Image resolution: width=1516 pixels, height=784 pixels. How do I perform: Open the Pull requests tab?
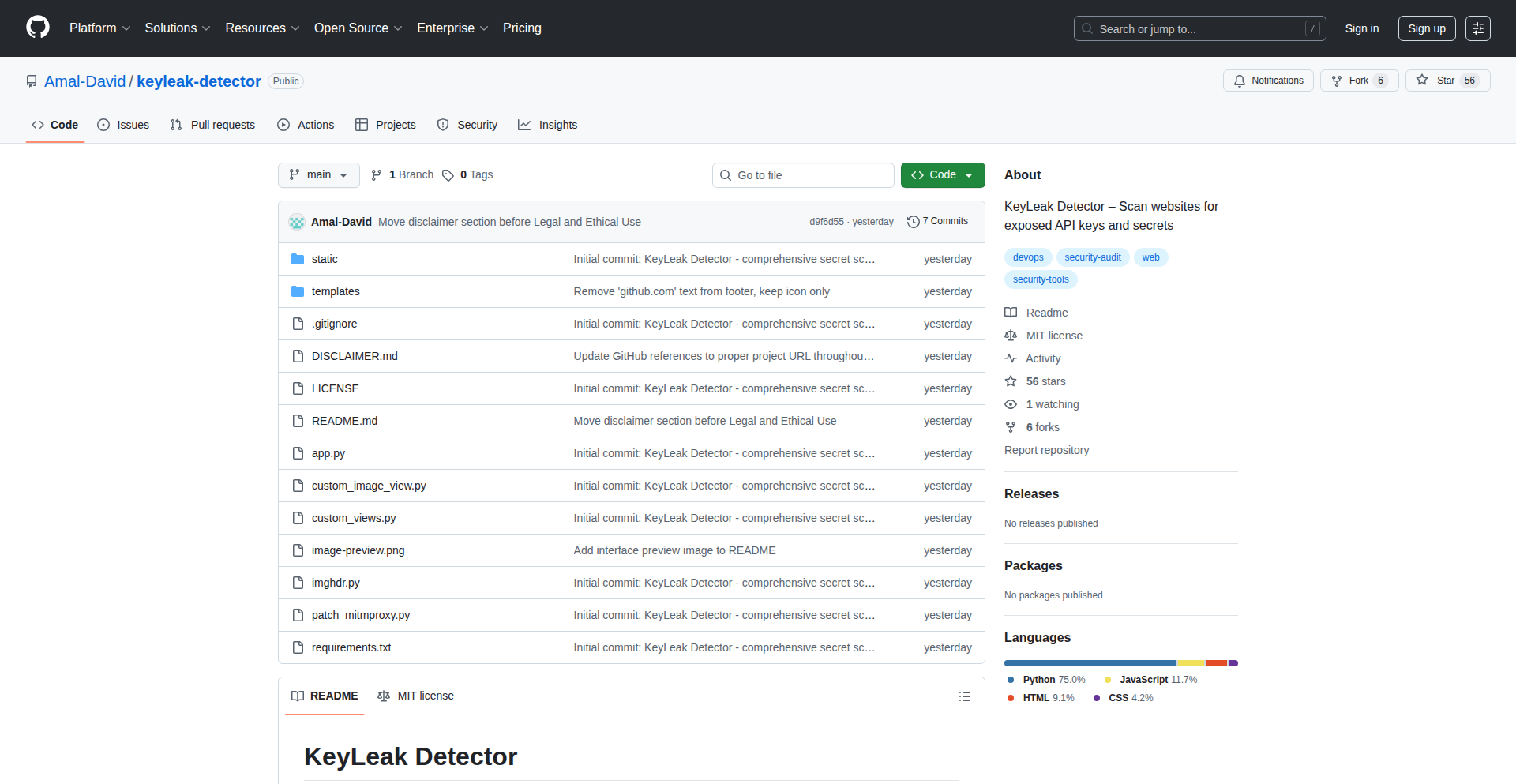pos(213,125)
